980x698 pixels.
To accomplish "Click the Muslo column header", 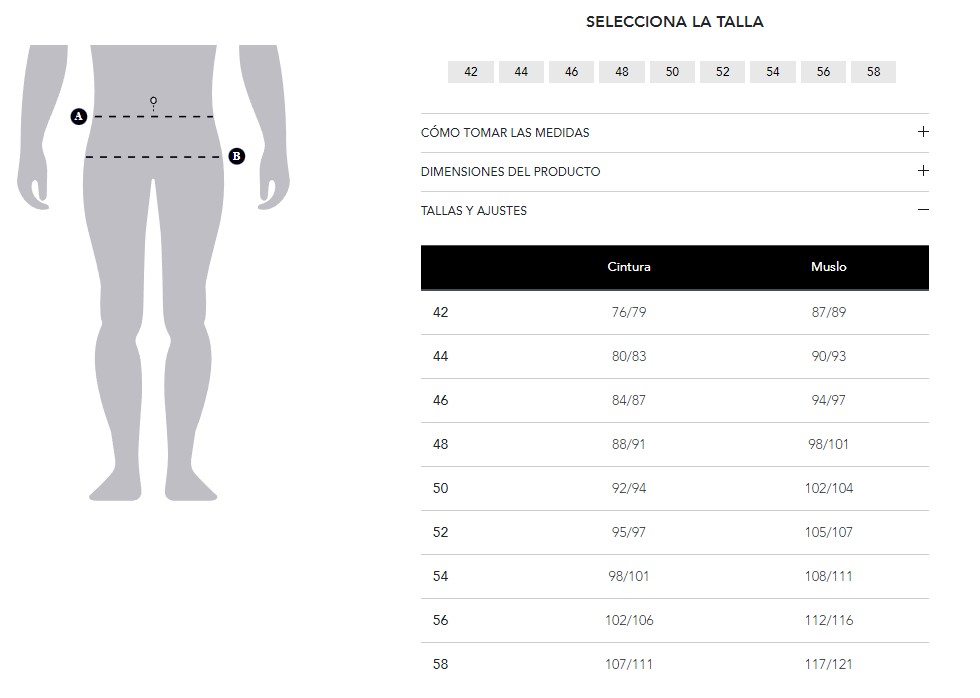I will [829, 267].
